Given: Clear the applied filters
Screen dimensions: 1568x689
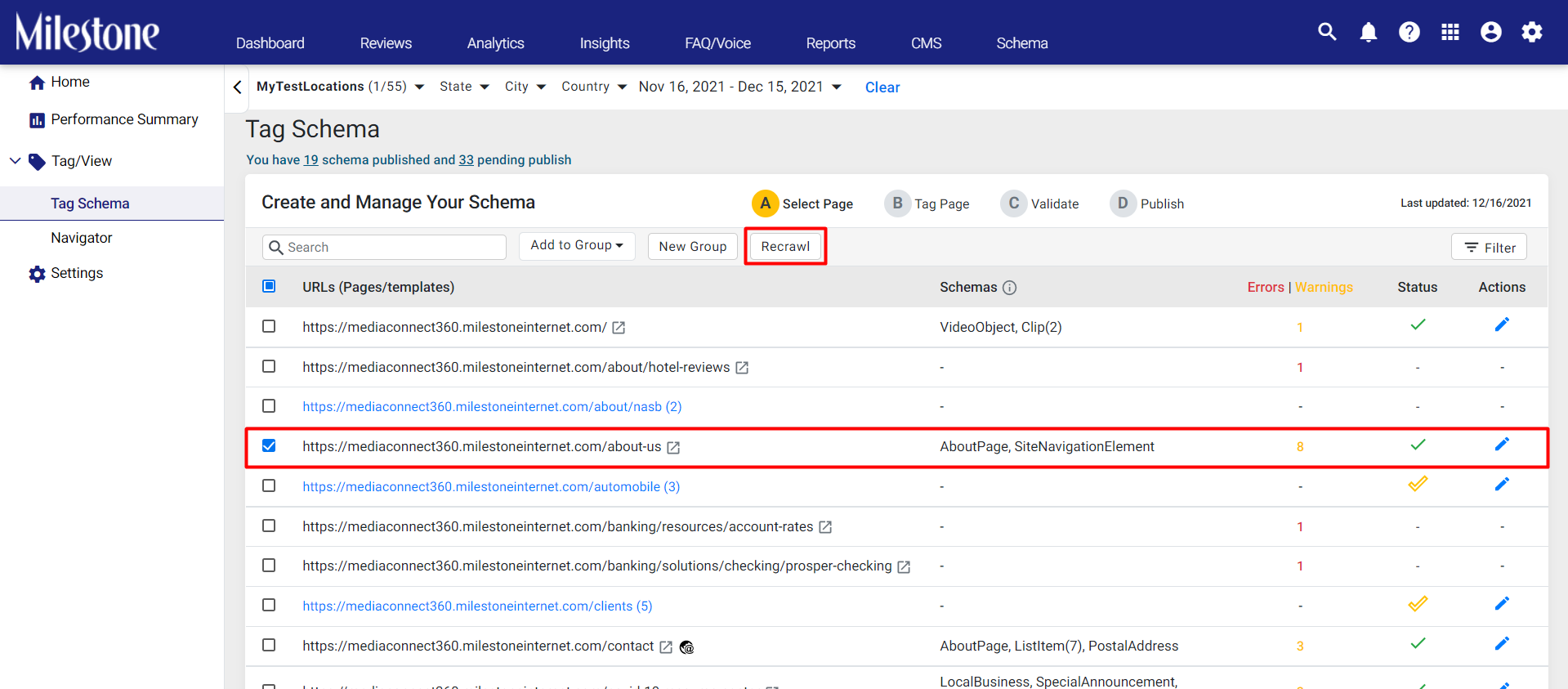Looking at the screenshot, I should point(882,87).
